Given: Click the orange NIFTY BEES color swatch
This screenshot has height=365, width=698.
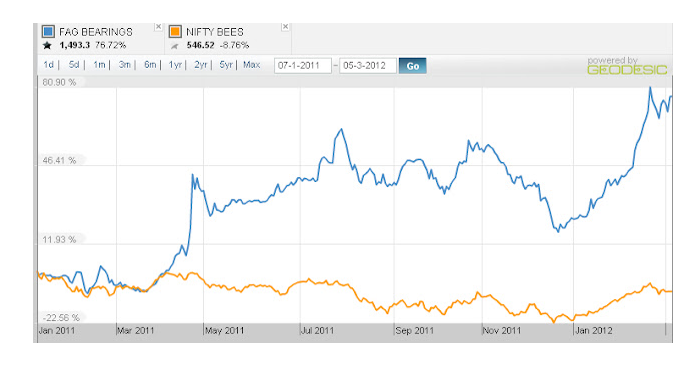Looking at the screenshot, I should (175, 32).
